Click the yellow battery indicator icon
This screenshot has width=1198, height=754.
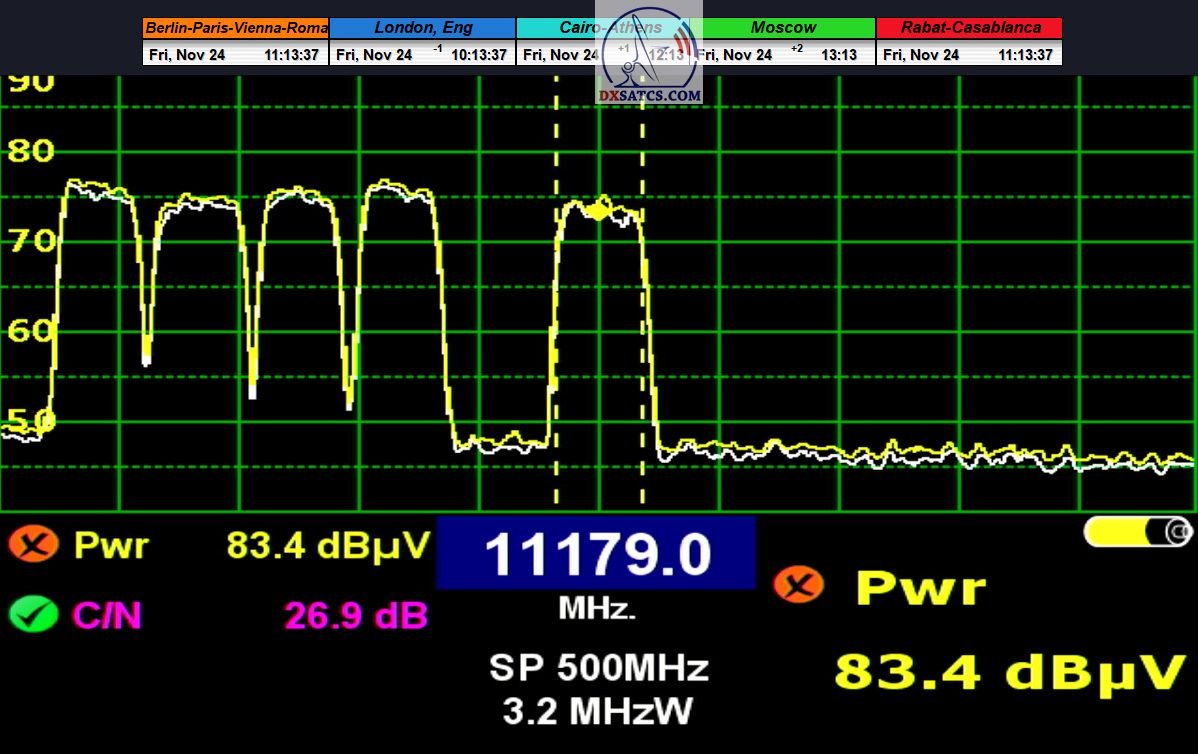click(x=1138, y=532)
